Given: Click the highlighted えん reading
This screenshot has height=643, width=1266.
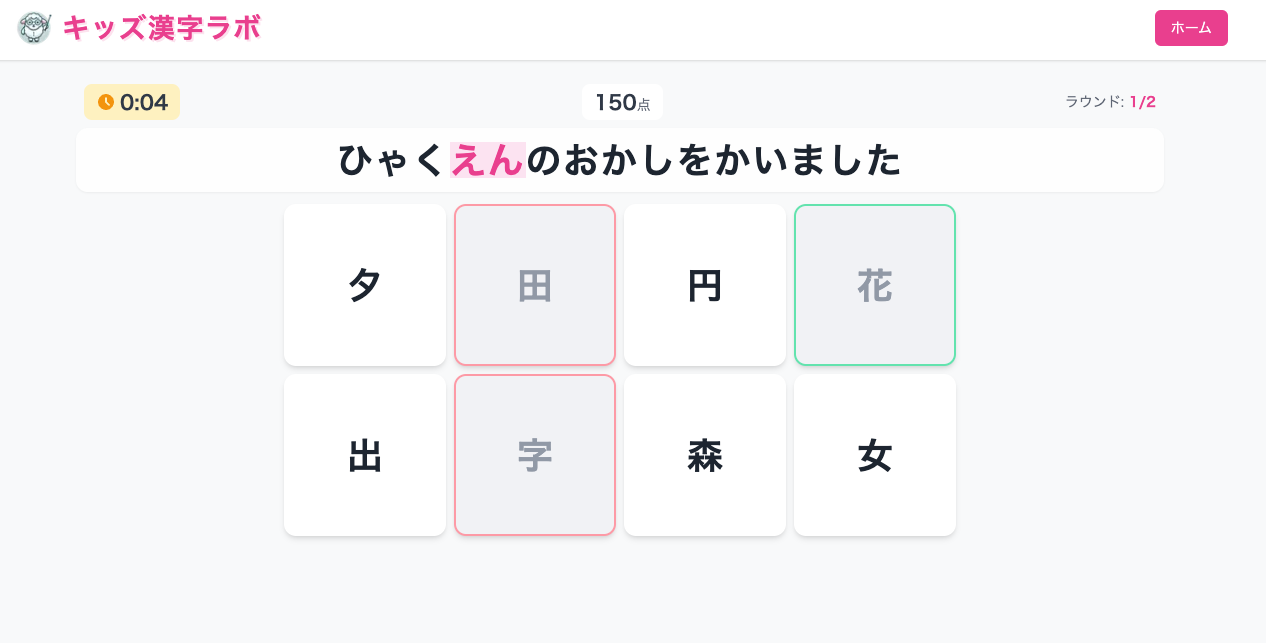Looking at the screenshot, I should pos(488,160).
